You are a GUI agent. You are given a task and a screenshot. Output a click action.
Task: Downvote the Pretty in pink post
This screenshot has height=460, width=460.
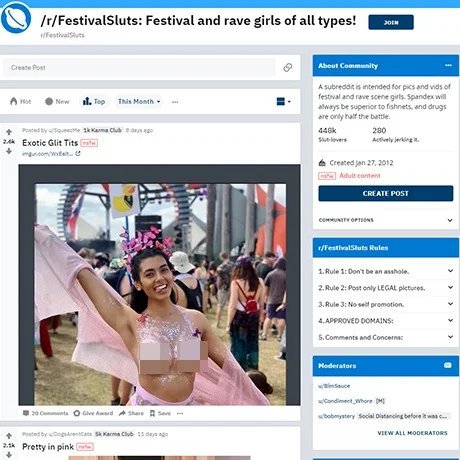[9, 455]
